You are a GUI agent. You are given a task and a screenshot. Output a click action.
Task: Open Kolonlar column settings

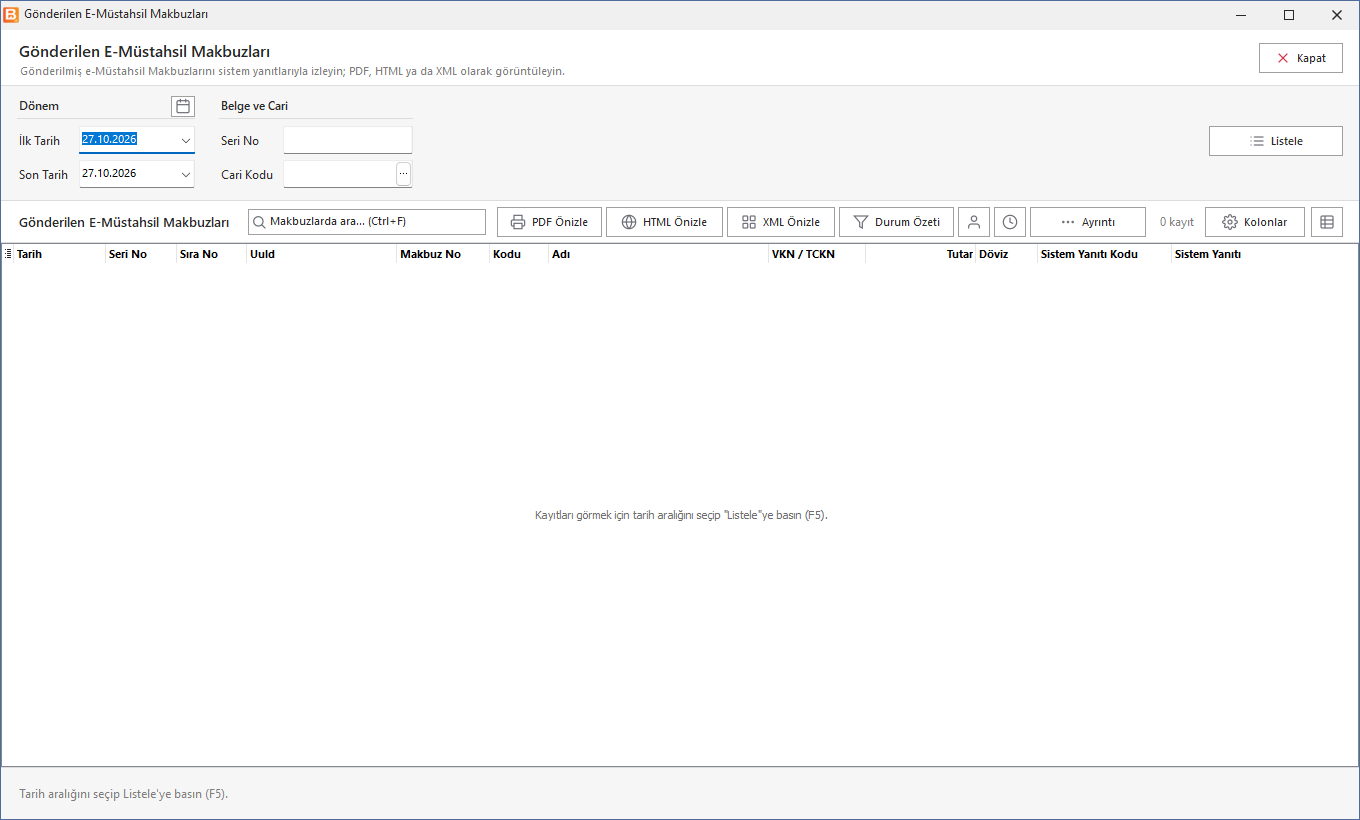coord(1255,222)
